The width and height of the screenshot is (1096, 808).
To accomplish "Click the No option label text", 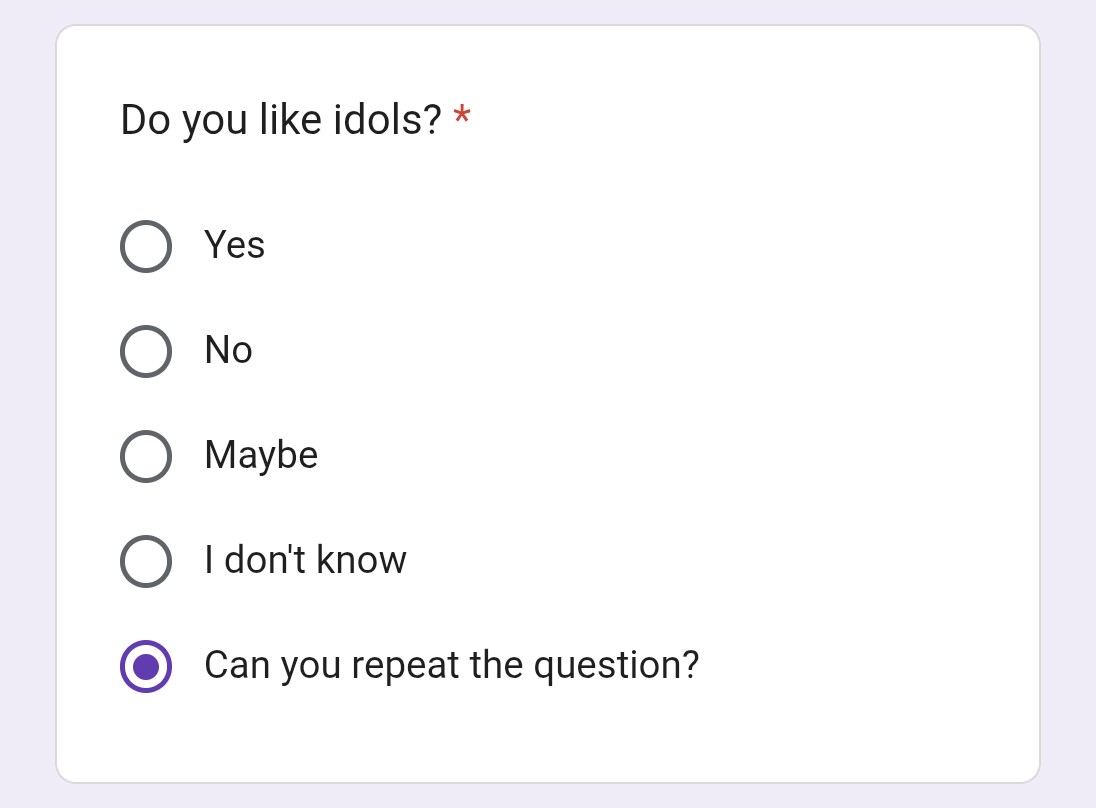I will tap(228, 350).
